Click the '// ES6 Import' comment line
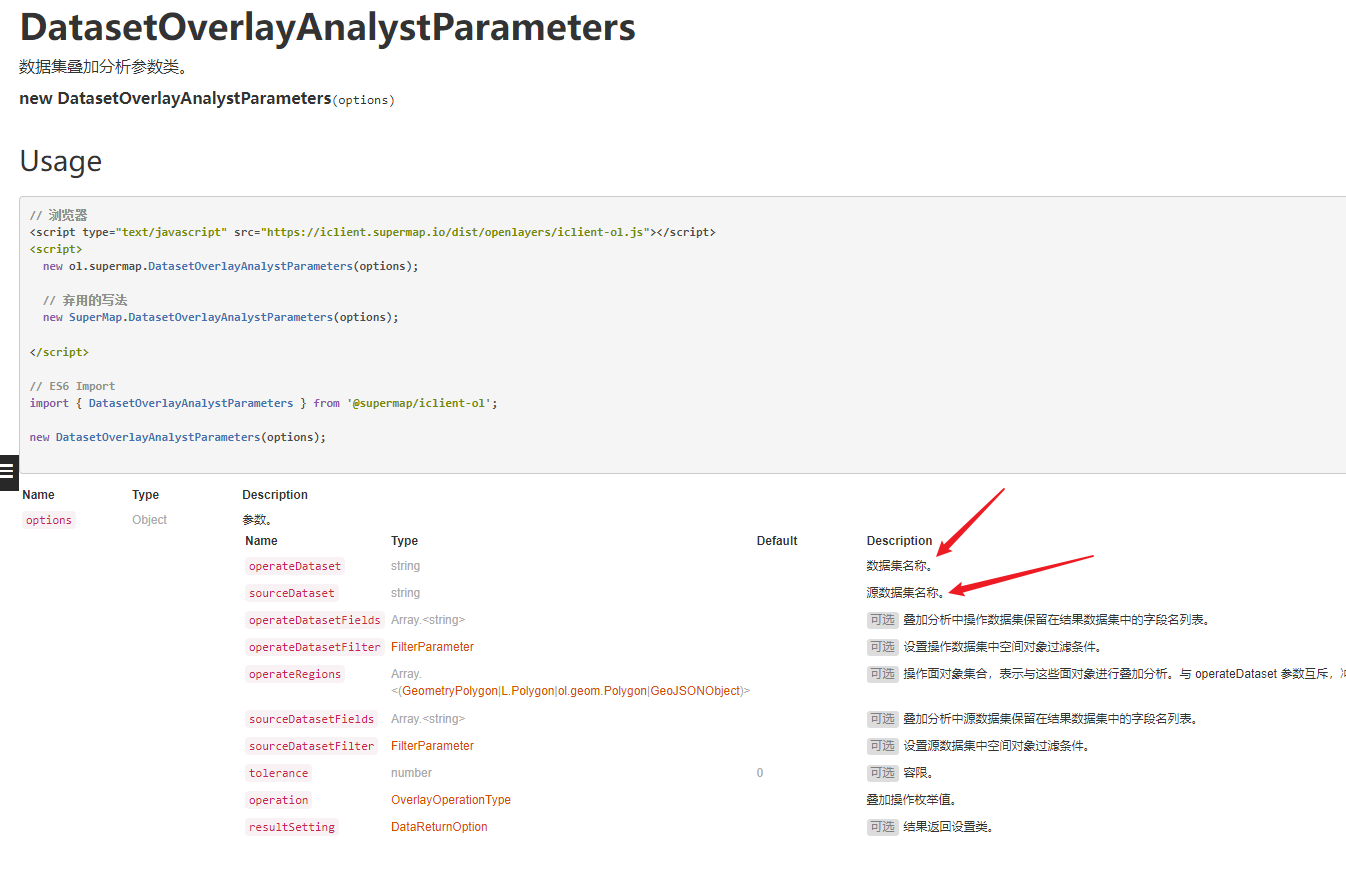 pyautogui.click(x=72, y=386)
